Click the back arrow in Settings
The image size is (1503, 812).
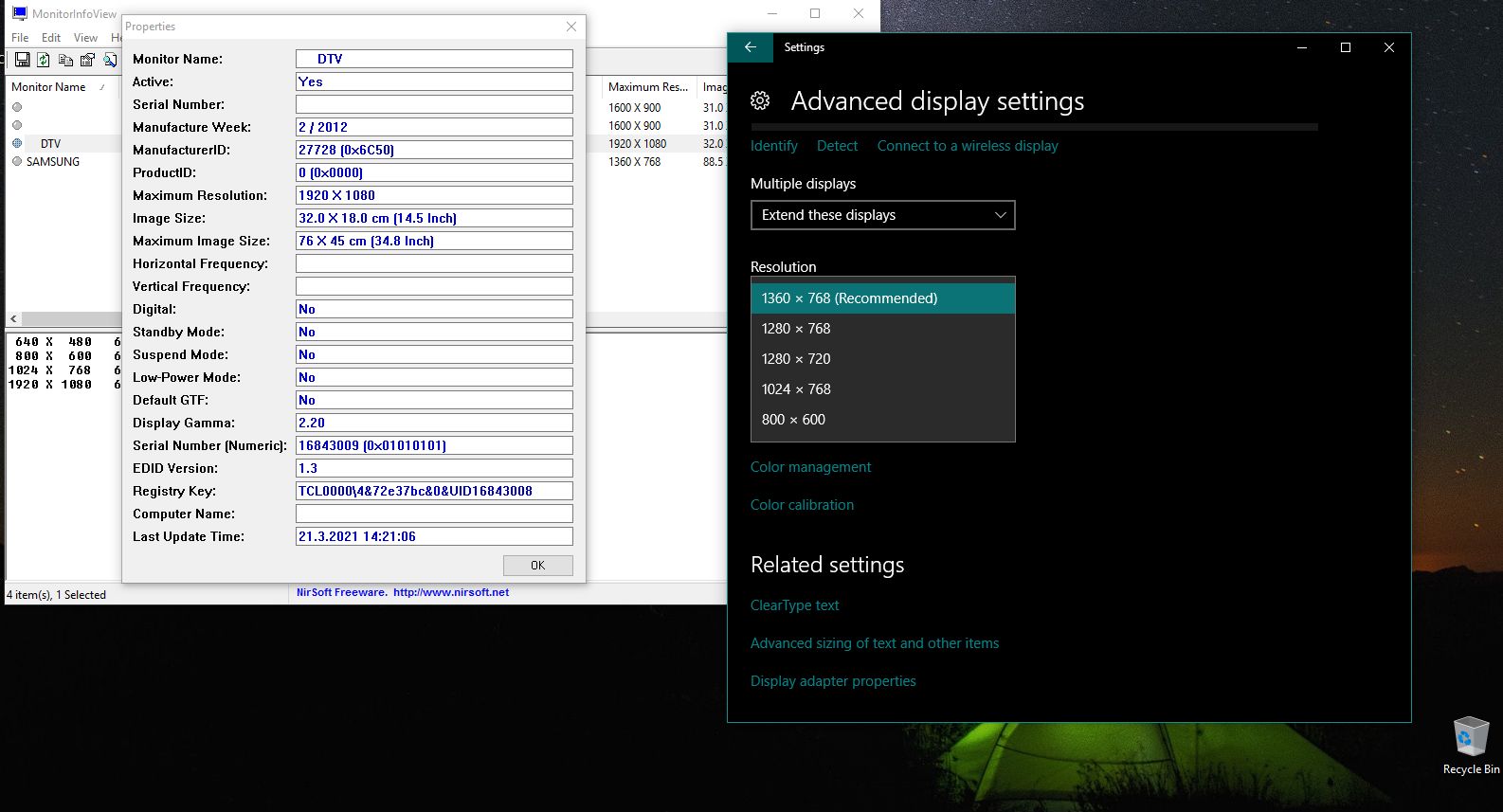click(x=751, y=47)
